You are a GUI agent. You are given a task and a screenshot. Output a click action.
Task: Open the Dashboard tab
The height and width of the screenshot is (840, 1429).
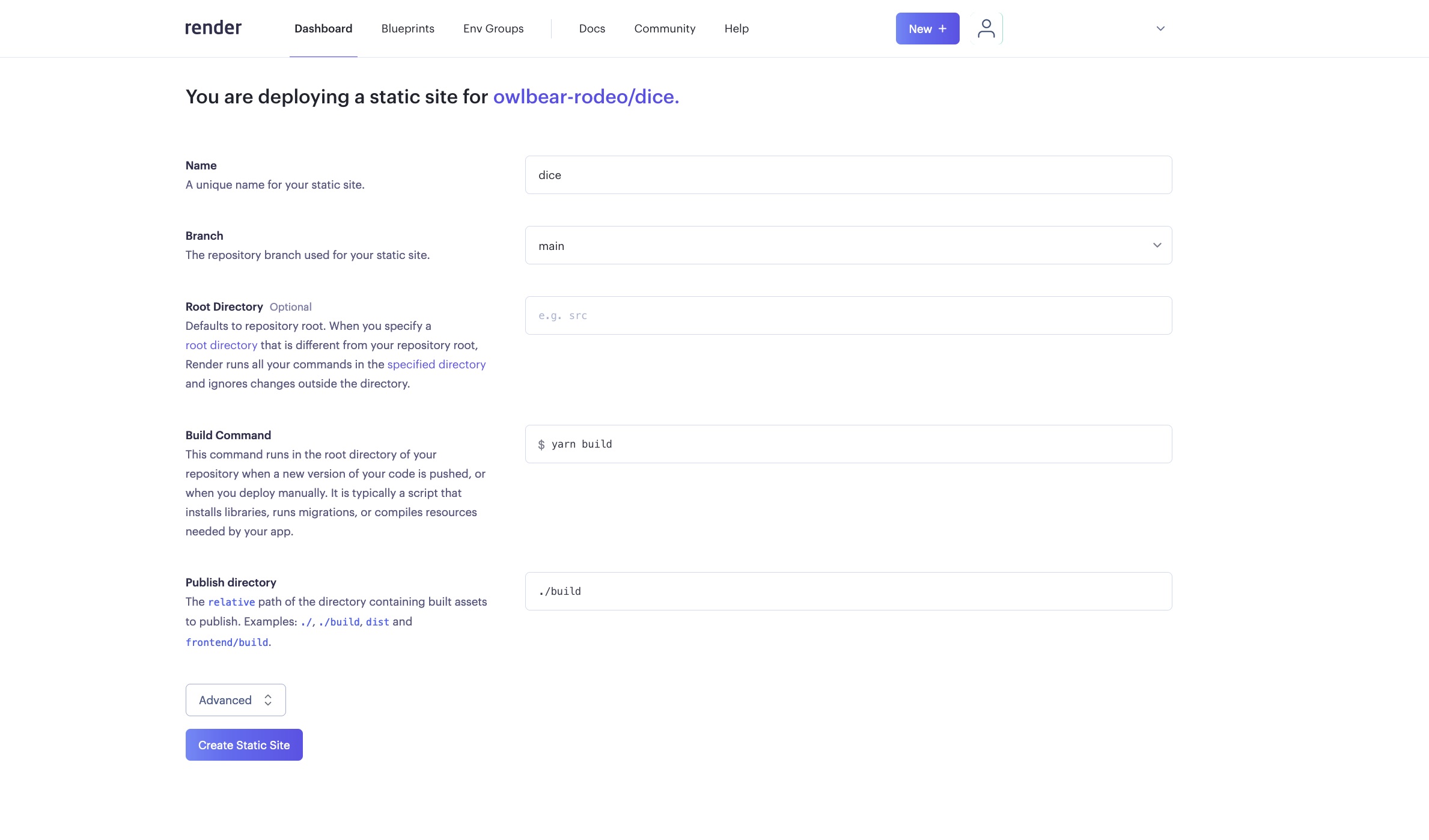pos(323,28)
